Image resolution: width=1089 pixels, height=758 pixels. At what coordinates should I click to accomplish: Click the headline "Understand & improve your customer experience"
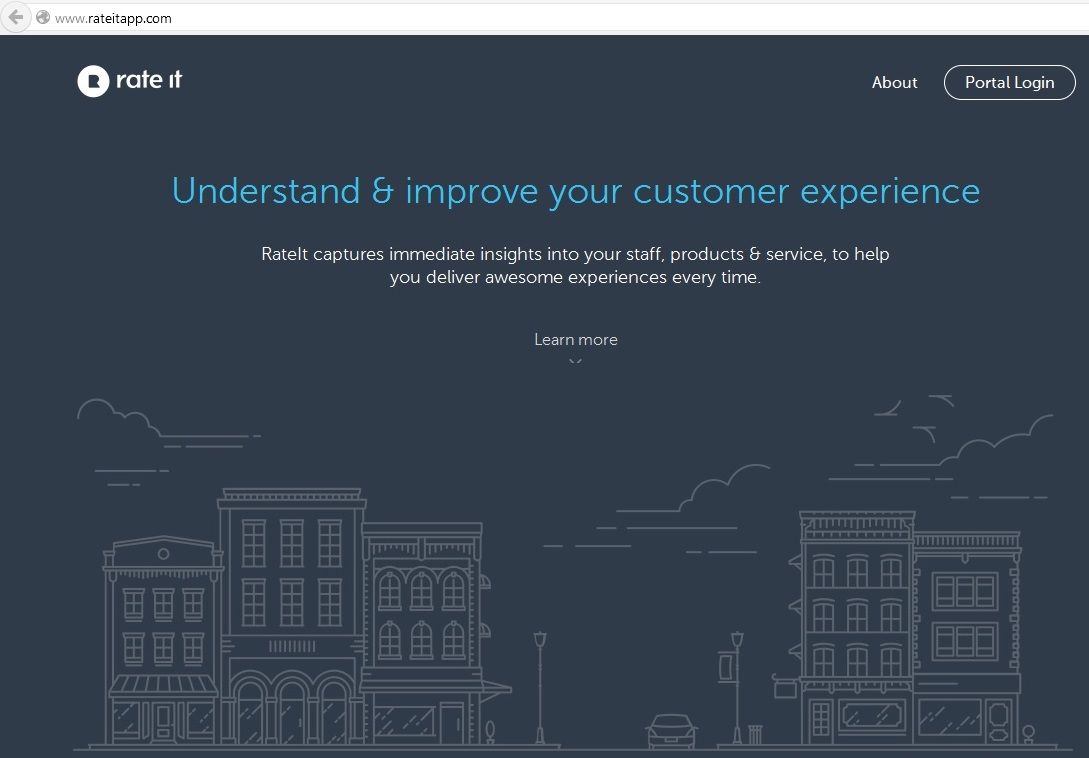click(576, 191)
